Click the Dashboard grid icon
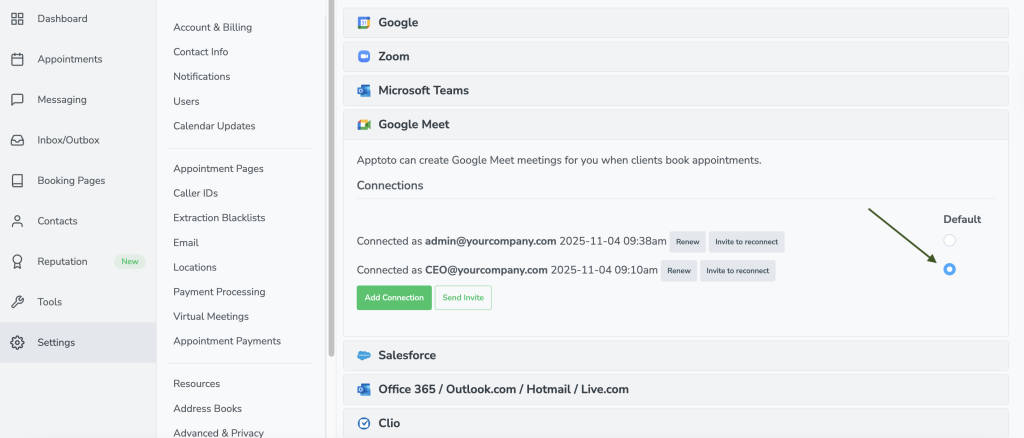Viewport: 1024px width, 438px height. (18, 19)
